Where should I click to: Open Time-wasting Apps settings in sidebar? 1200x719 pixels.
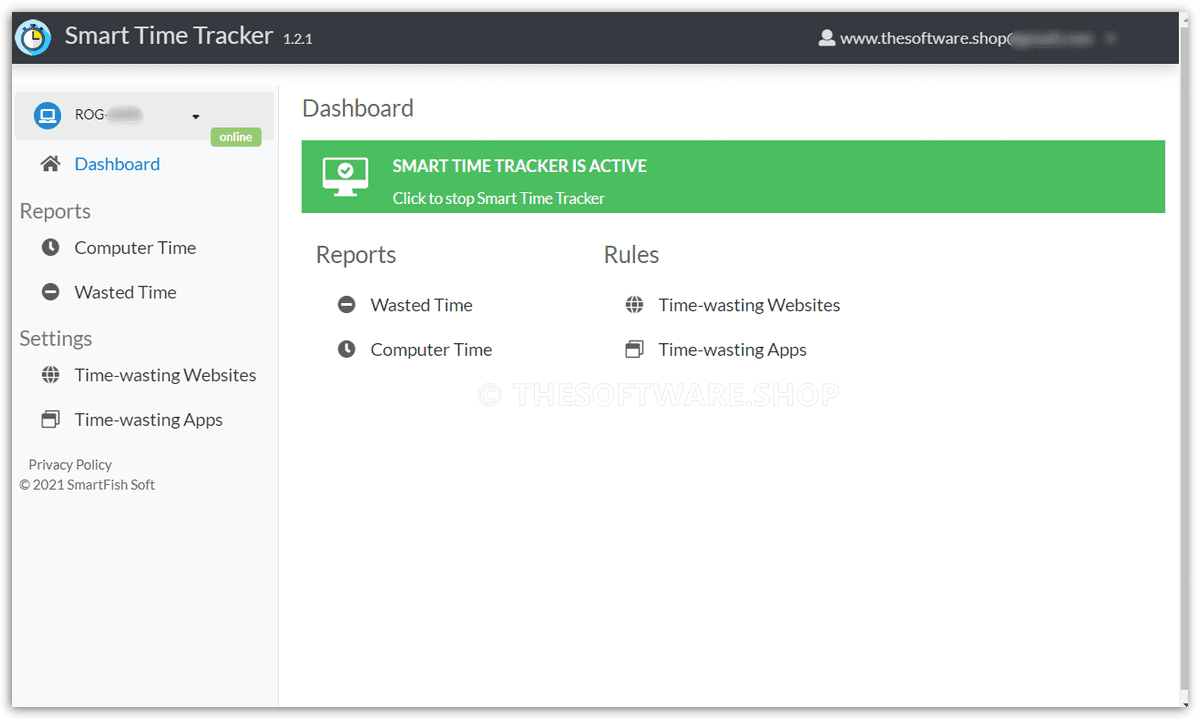(x=148, y=420)
